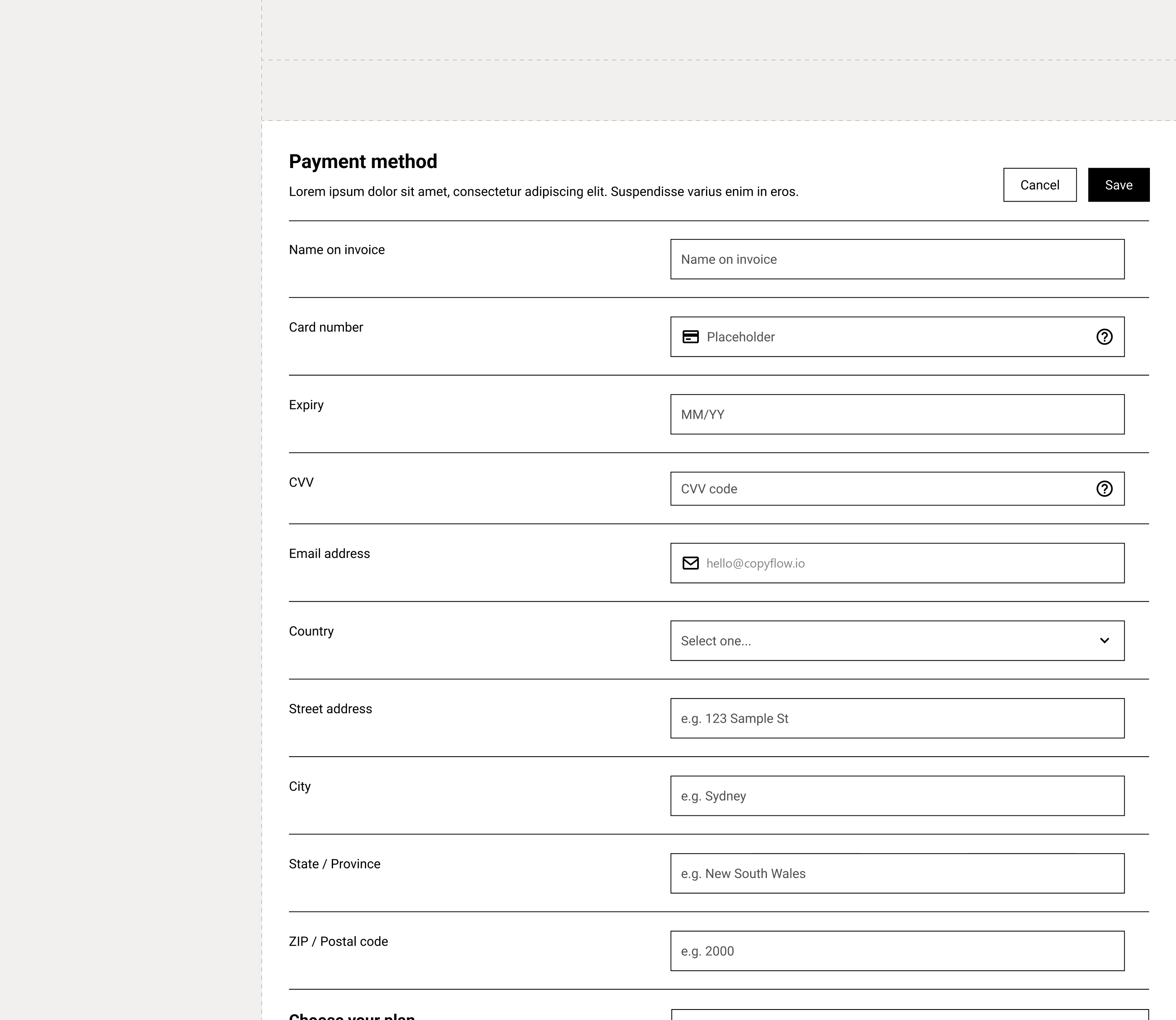Viewport: 1176px width, 1020px height.
Task: Click the 'Payment method' heading
Action: 363,162
